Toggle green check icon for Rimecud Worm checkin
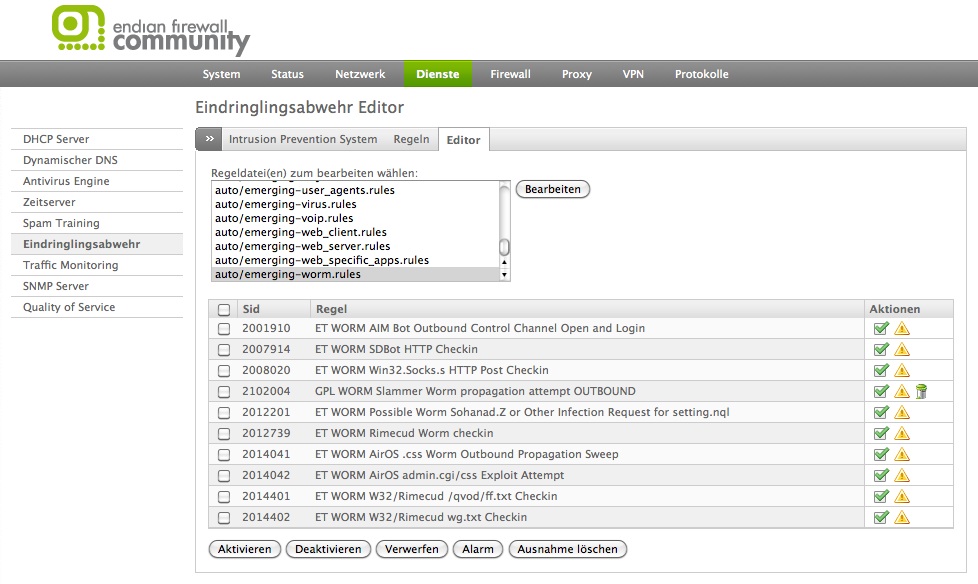This screenshot has height=584, width=978. point(881,433)
